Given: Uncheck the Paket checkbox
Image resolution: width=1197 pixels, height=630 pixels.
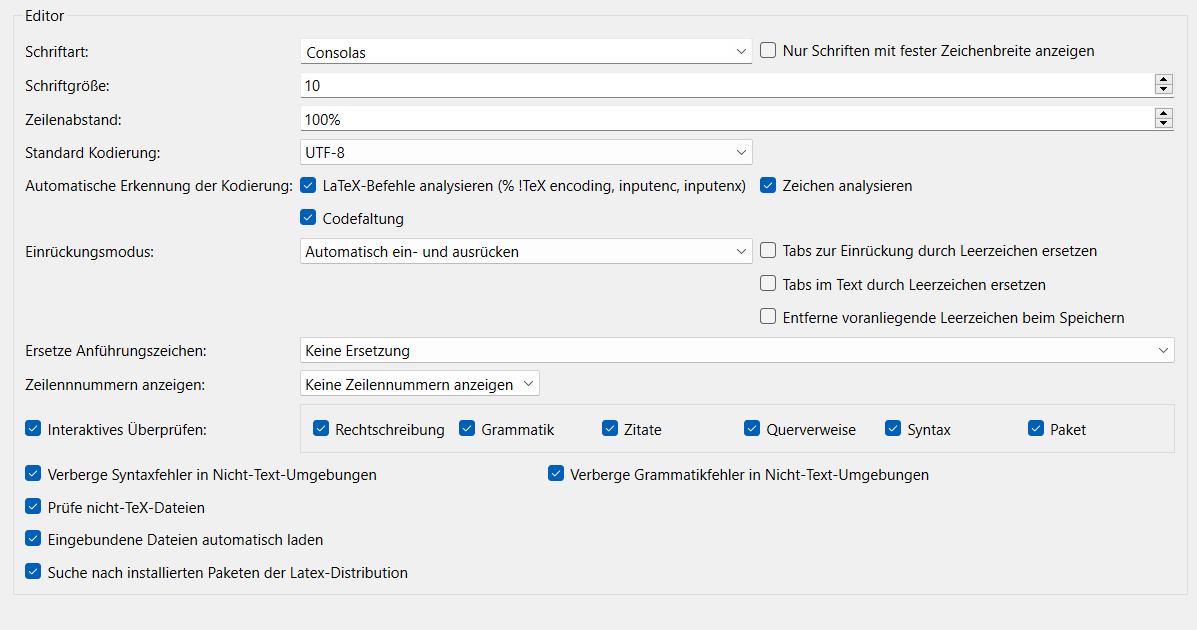Looking at the screenshot, I should (x=1036, y=428).
